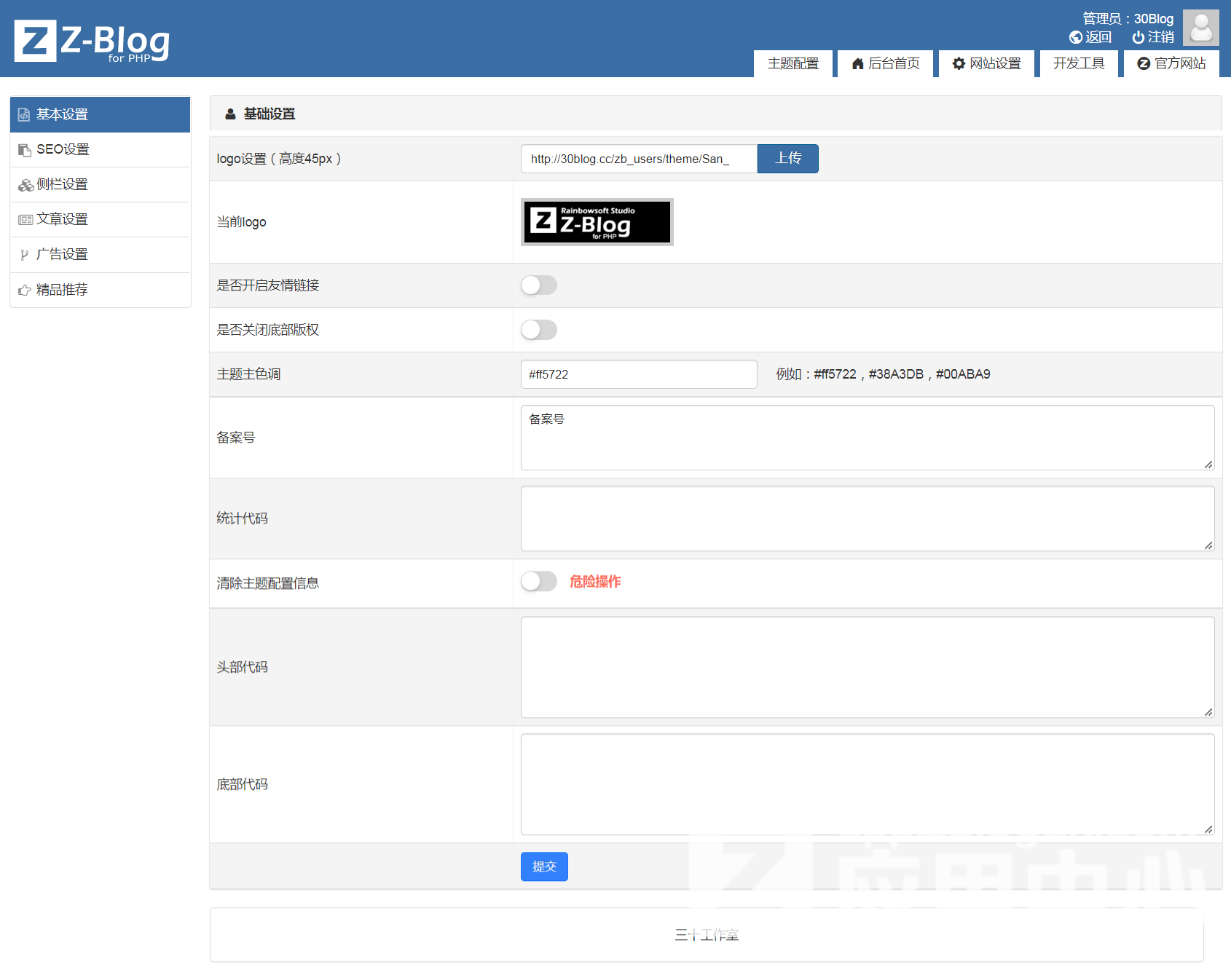Click the globe return icon
This screenshot has height=980, width=1231.
[x=1075, y=37]
